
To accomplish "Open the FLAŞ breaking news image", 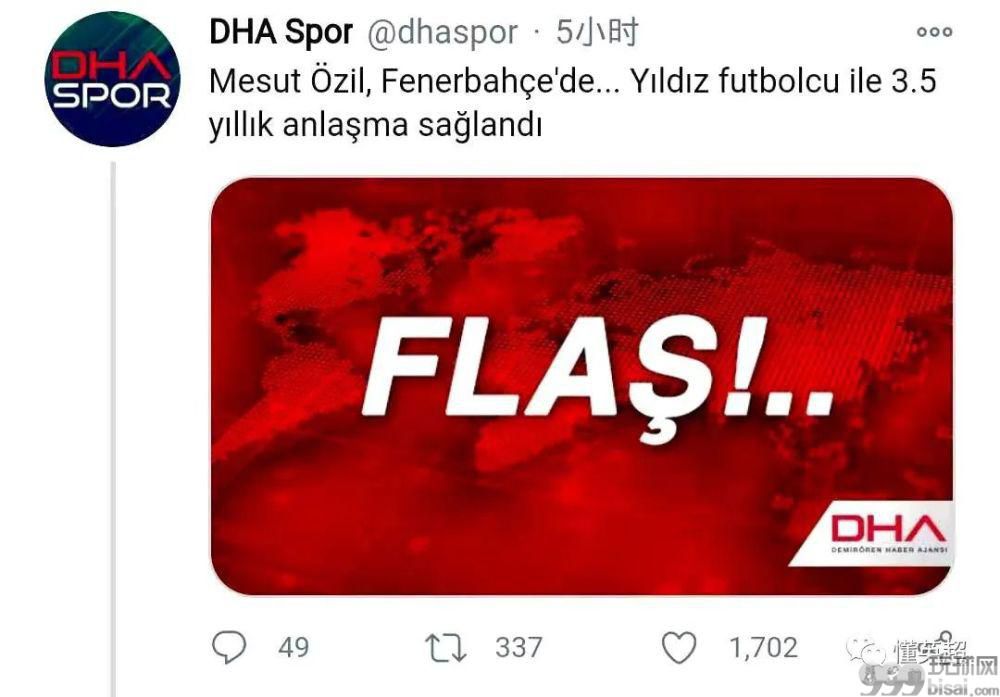I will click(582, 386).
